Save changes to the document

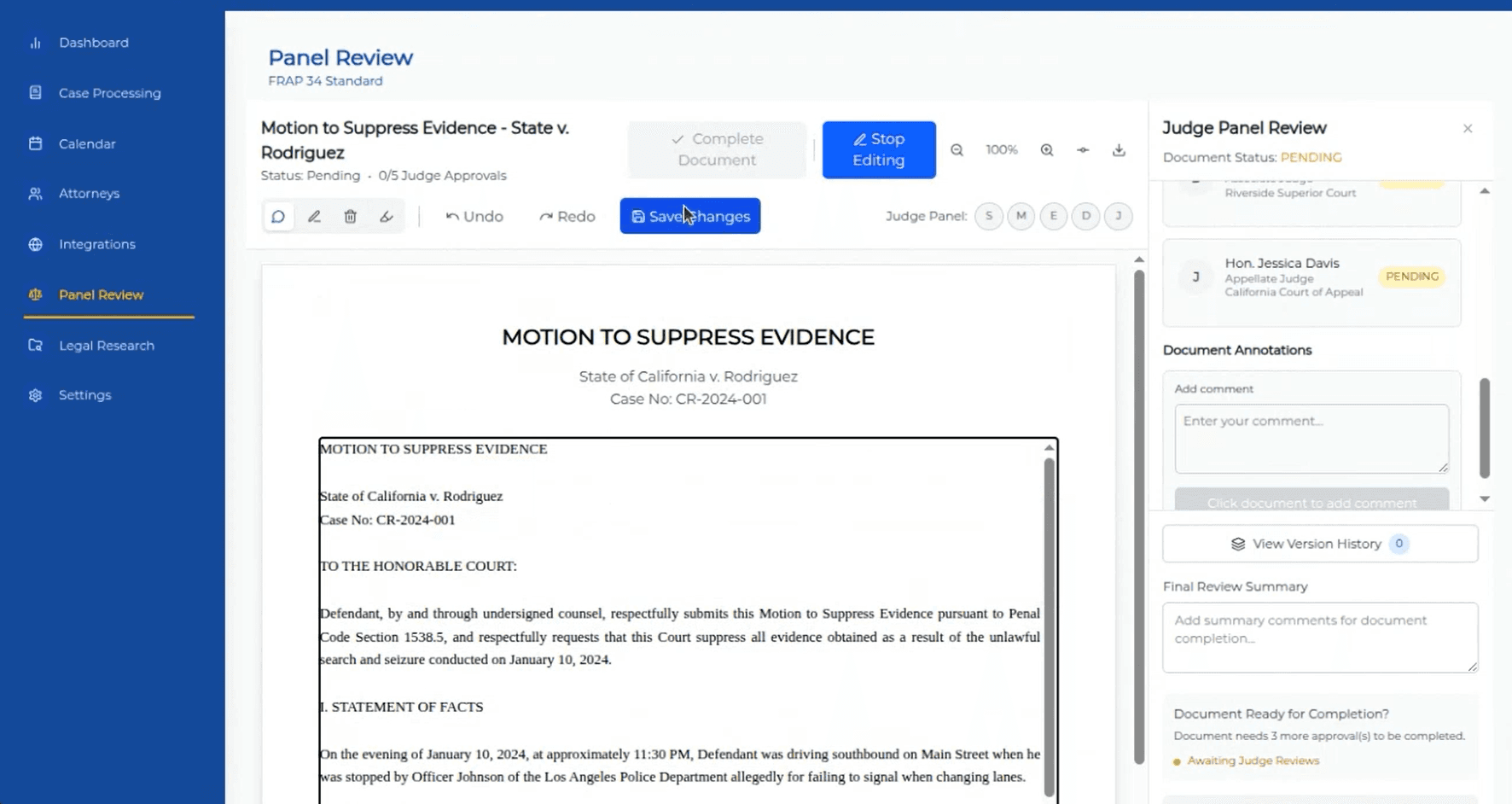tap(690, 216)
